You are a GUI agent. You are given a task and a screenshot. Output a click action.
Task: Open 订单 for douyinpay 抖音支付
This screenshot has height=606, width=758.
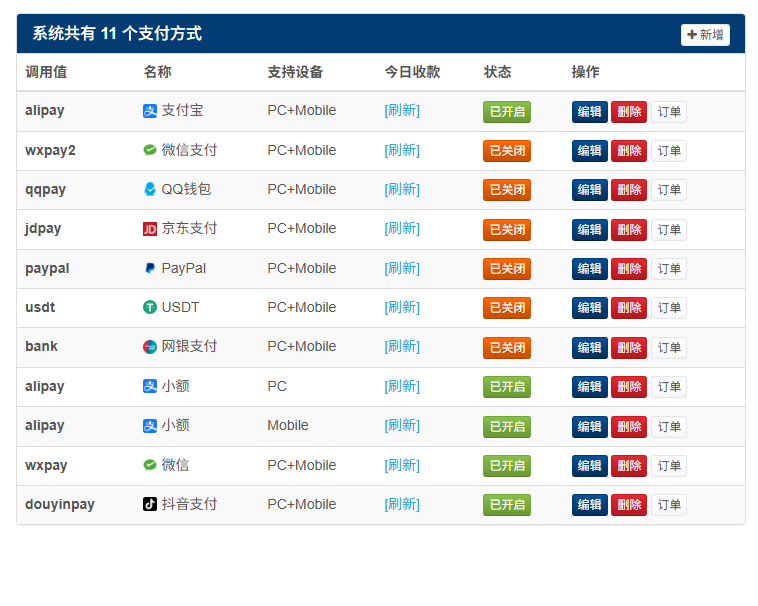(669, 505)
